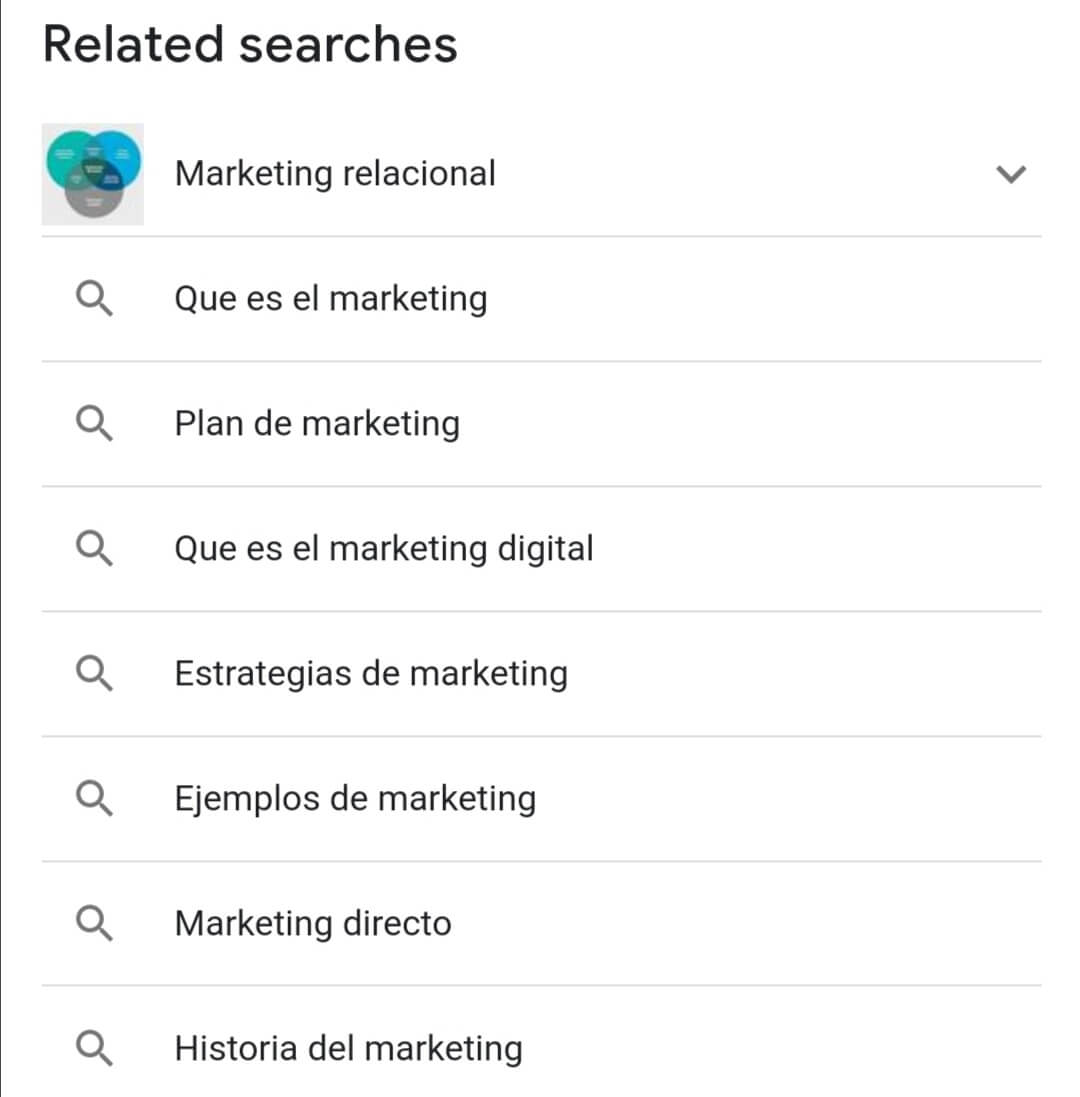Viewport: 1080px width, 1097px height.
Task: Click the Related searches heading
Action: (x=250, y=45)
